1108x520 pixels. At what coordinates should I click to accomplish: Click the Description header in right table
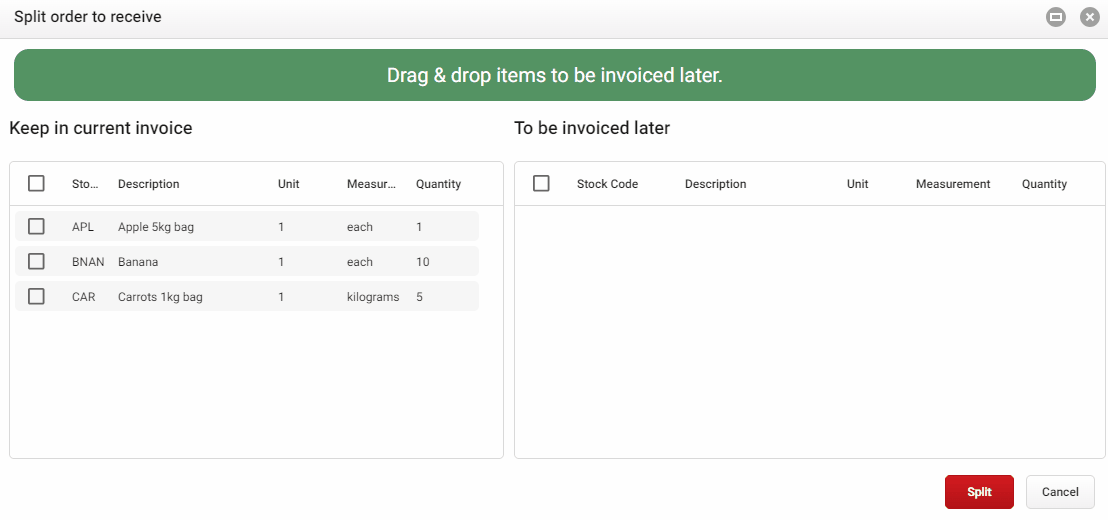(715, 184)
